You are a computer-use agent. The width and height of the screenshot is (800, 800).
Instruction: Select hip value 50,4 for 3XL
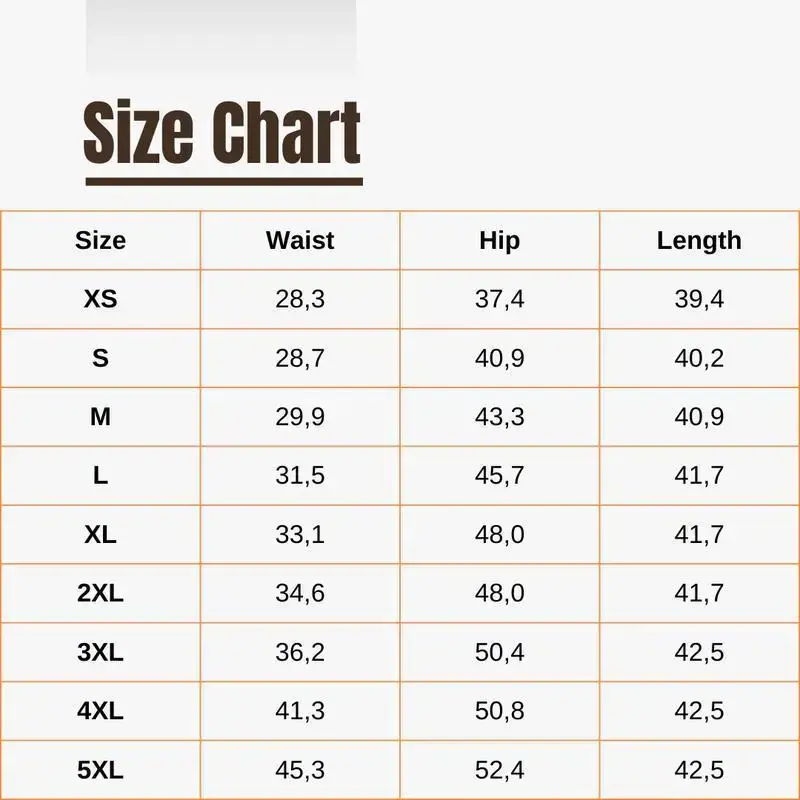click(499, 653)
